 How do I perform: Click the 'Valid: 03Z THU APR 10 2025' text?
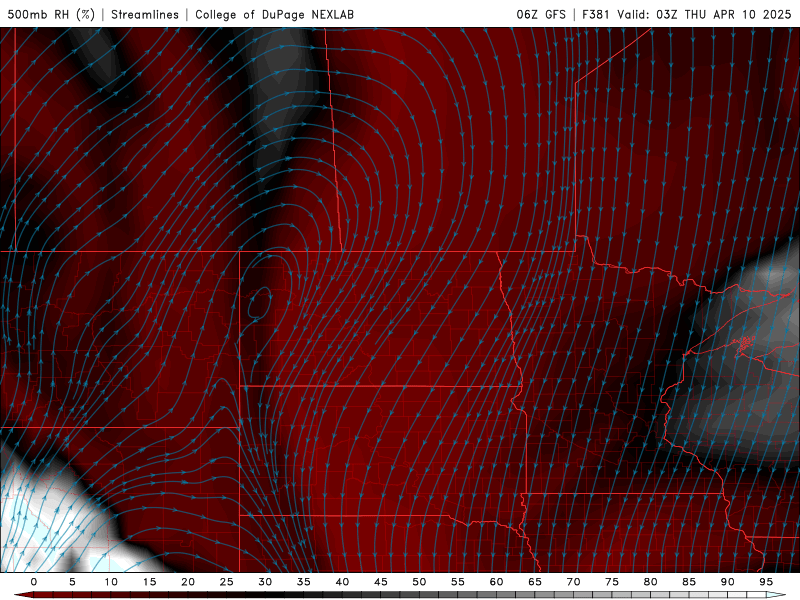tap(704, 14)
